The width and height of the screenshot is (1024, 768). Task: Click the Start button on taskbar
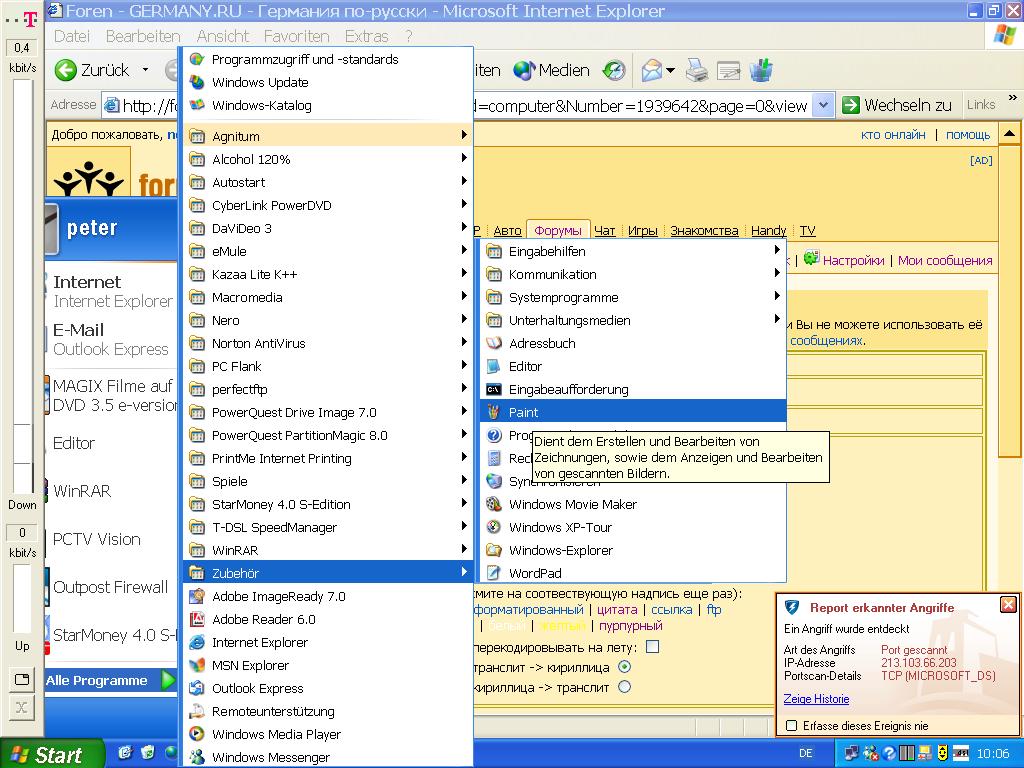(52, 755)
